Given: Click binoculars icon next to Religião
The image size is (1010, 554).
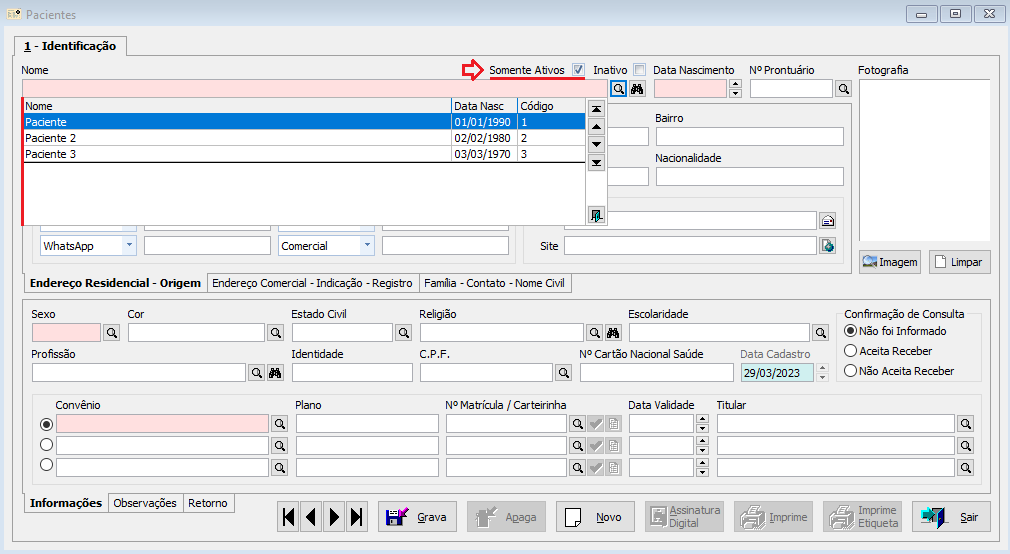Looking at the screenshot, I should pos(613,332).
